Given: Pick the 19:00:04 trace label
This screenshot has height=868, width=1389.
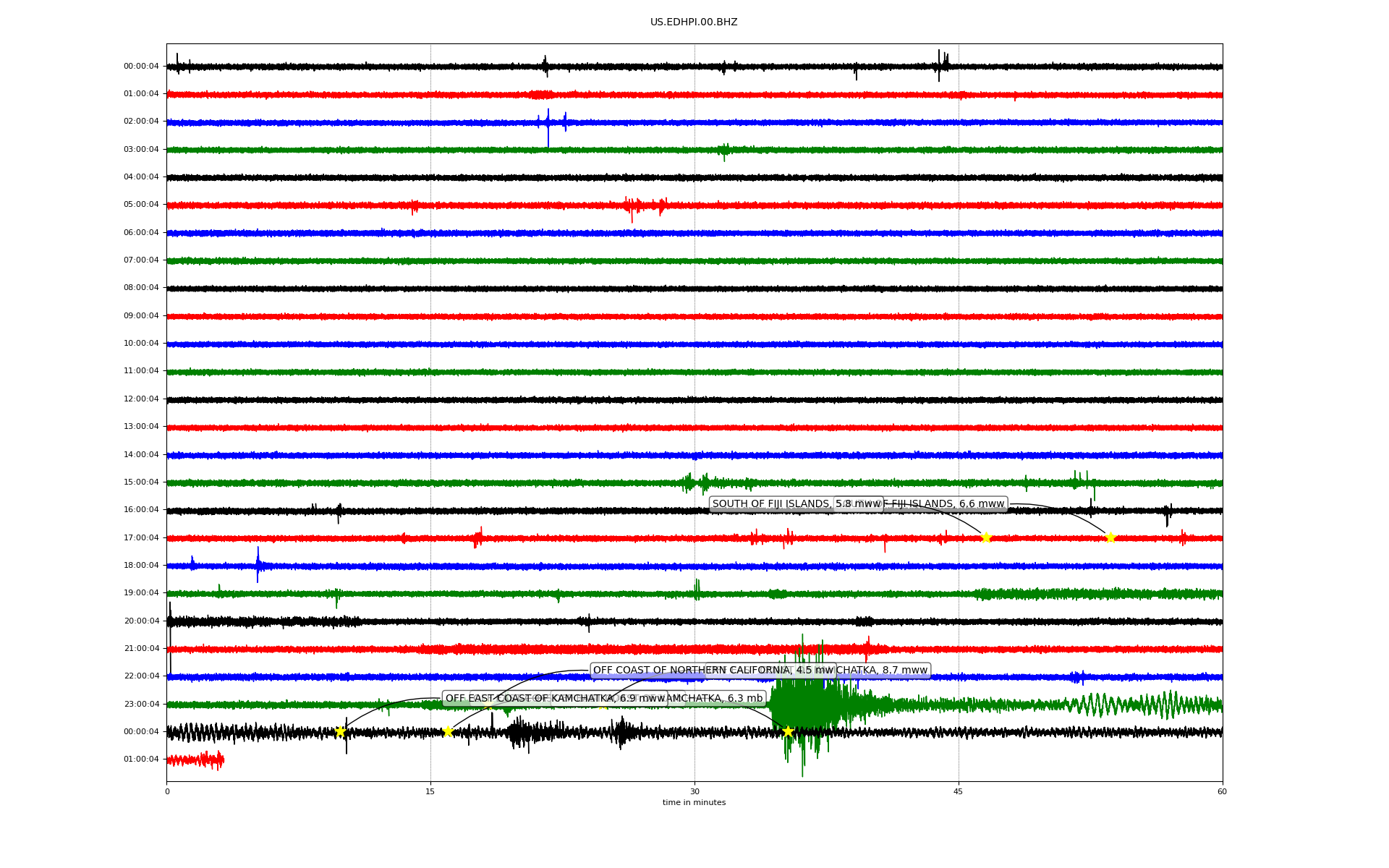Looking at the screenshot, I should [141, 593].
